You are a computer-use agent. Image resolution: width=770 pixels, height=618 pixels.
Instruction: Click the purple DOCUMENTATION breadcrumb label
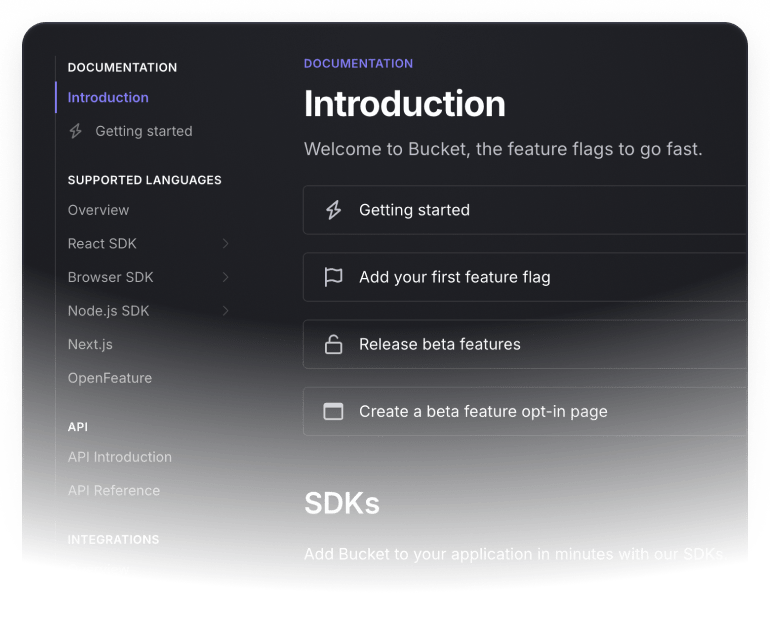point(358,63)
